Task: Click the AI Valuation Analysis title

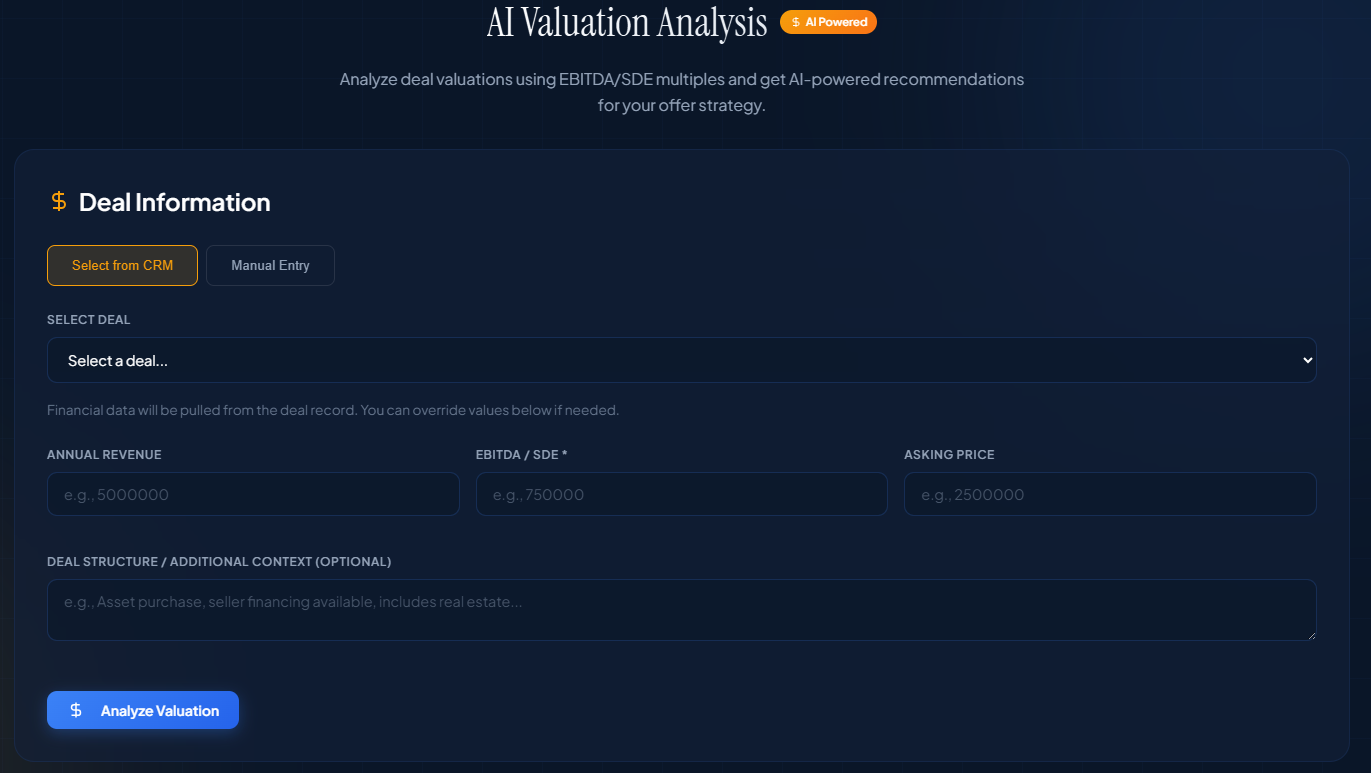Action: point(626,22)
